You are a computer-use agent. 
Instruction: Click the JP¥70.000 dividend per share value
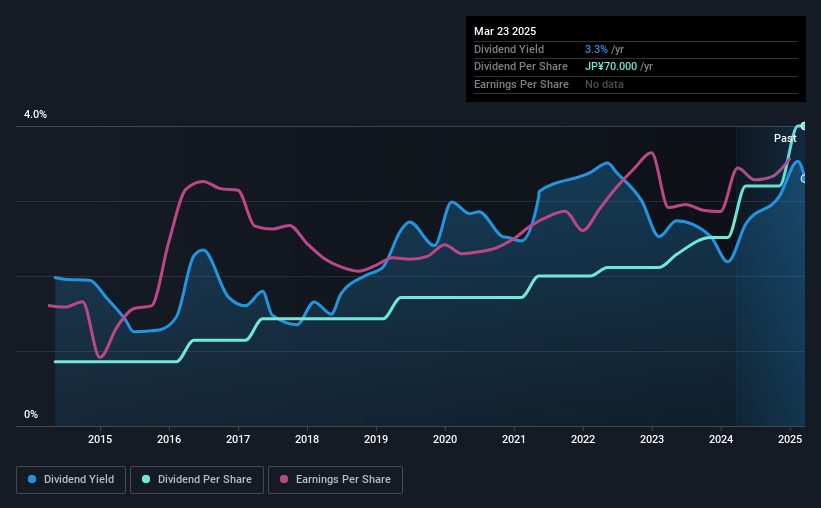click(x=611, y=67)
